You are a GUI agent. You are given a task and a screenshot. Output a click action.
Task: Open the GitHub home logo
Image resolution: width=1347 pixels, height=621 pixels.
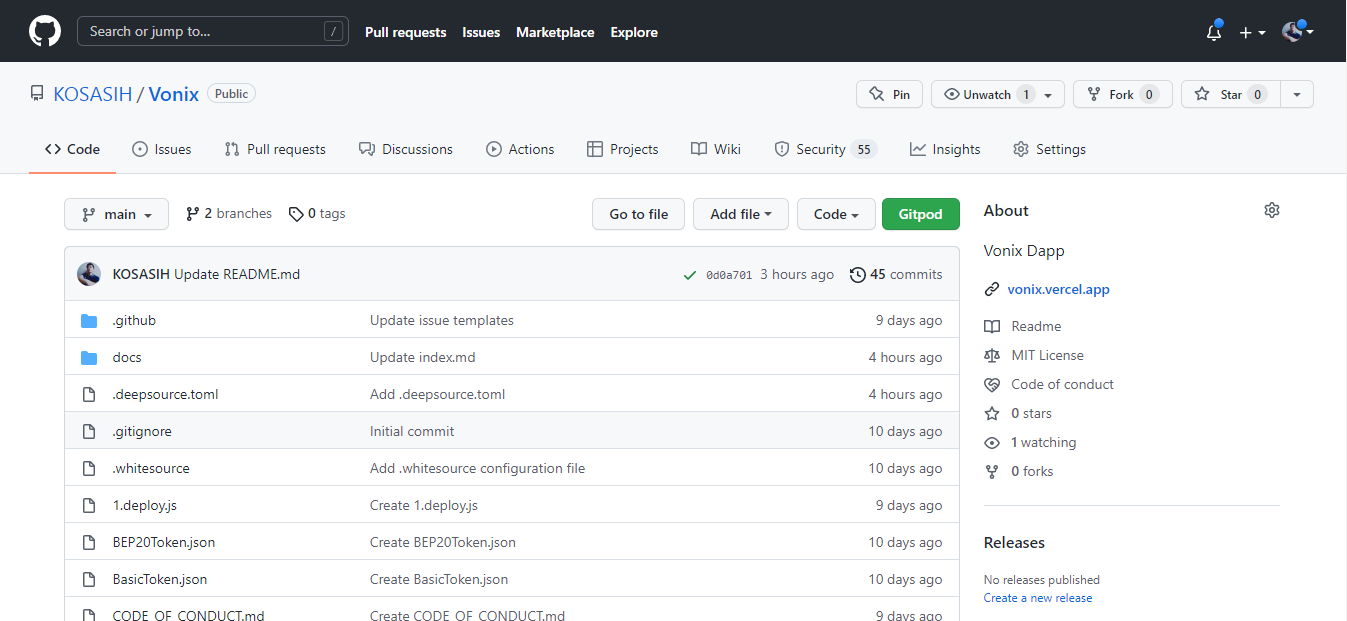[x=45, y=31]
